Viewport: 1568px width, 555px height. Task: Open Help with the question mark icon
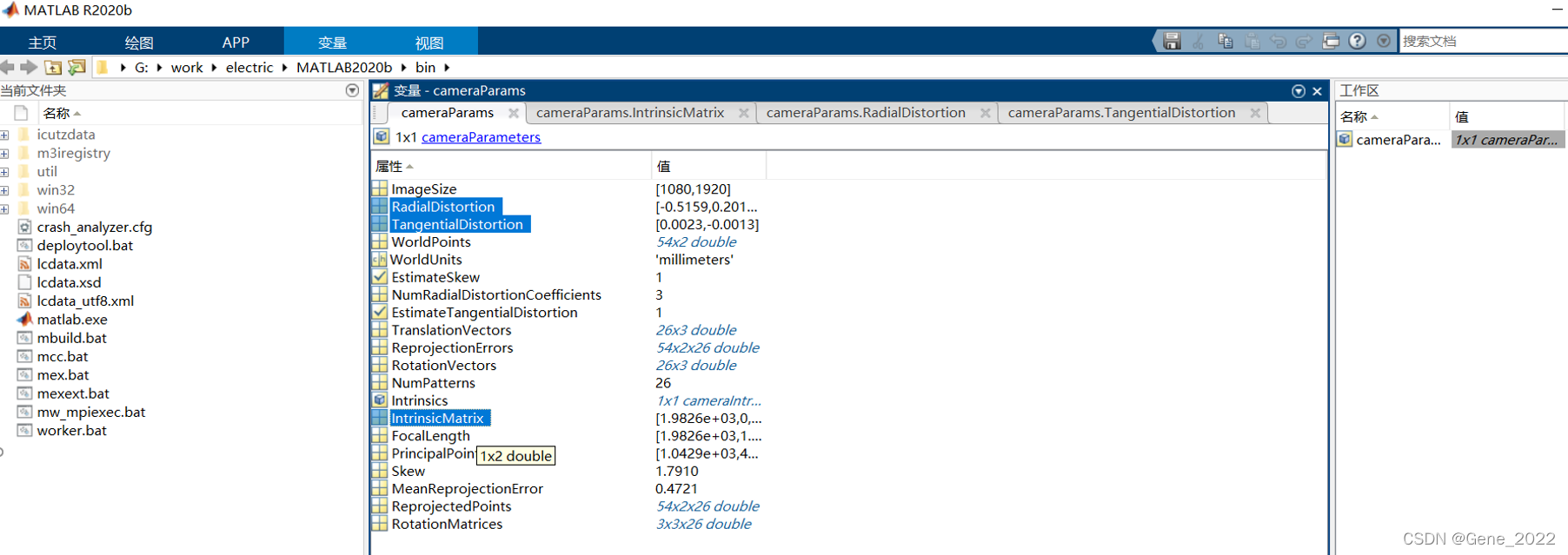click(x=1358, y=41)
